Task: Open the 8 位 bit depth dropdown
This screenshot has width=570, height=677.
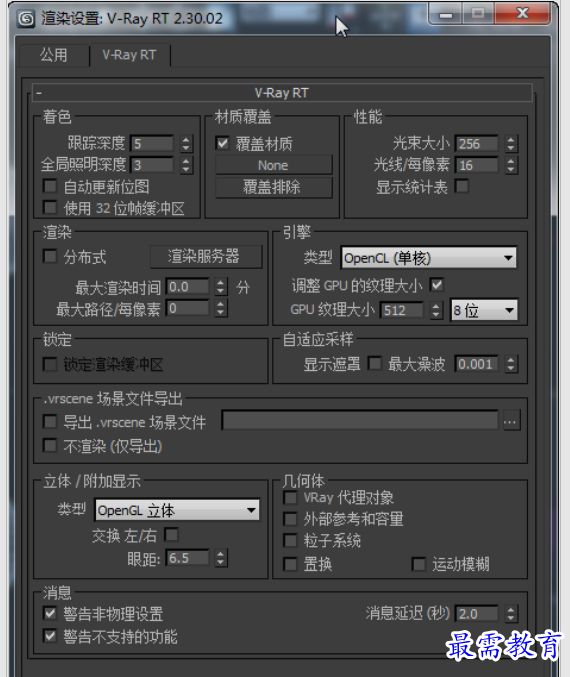Action: pyautogui.click(x=484, y=310)
